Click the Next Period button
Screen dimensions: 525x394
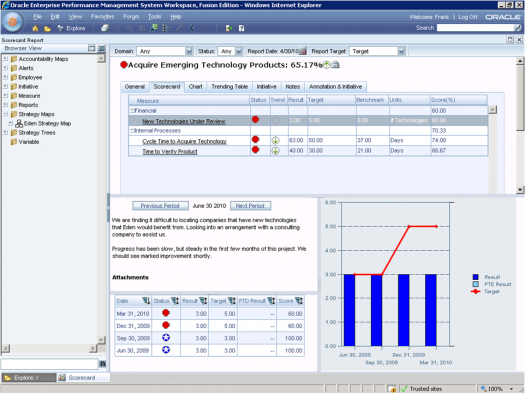250,206
